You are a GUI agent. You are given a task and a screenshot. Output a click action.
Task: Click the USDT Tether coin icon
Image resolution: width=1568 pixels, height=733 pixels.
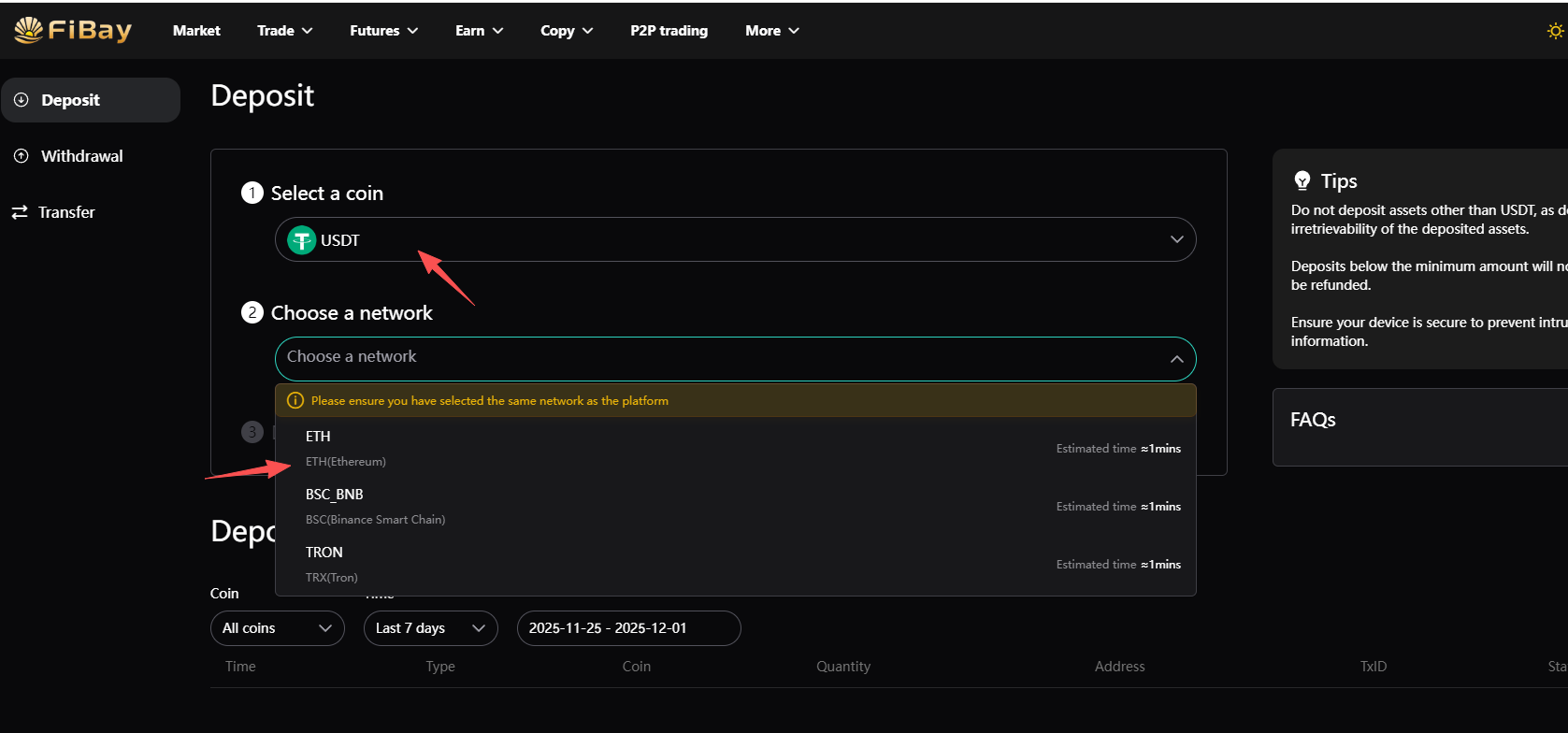click(301, 240)
